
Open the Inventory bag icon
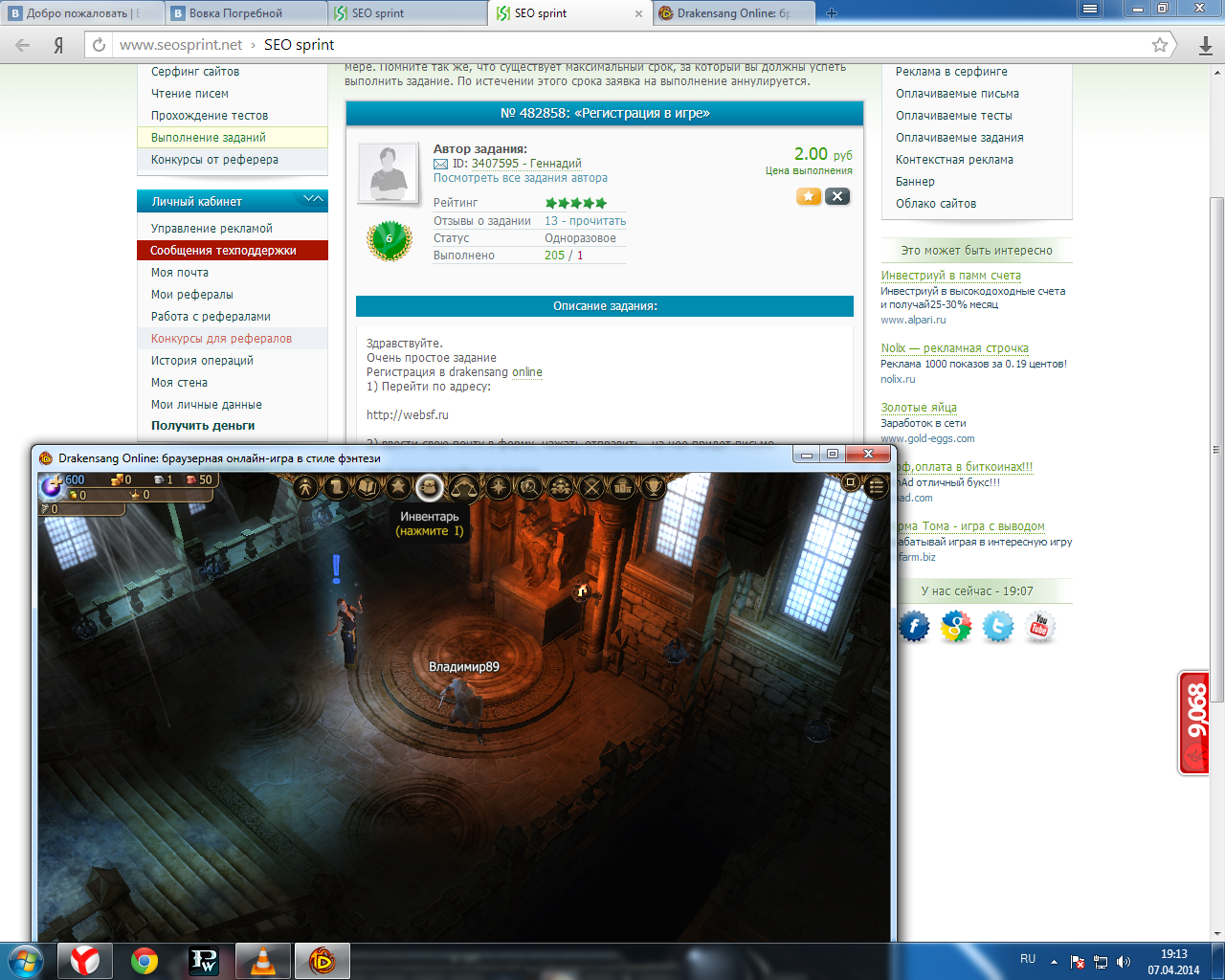click(x=430, y=487)
